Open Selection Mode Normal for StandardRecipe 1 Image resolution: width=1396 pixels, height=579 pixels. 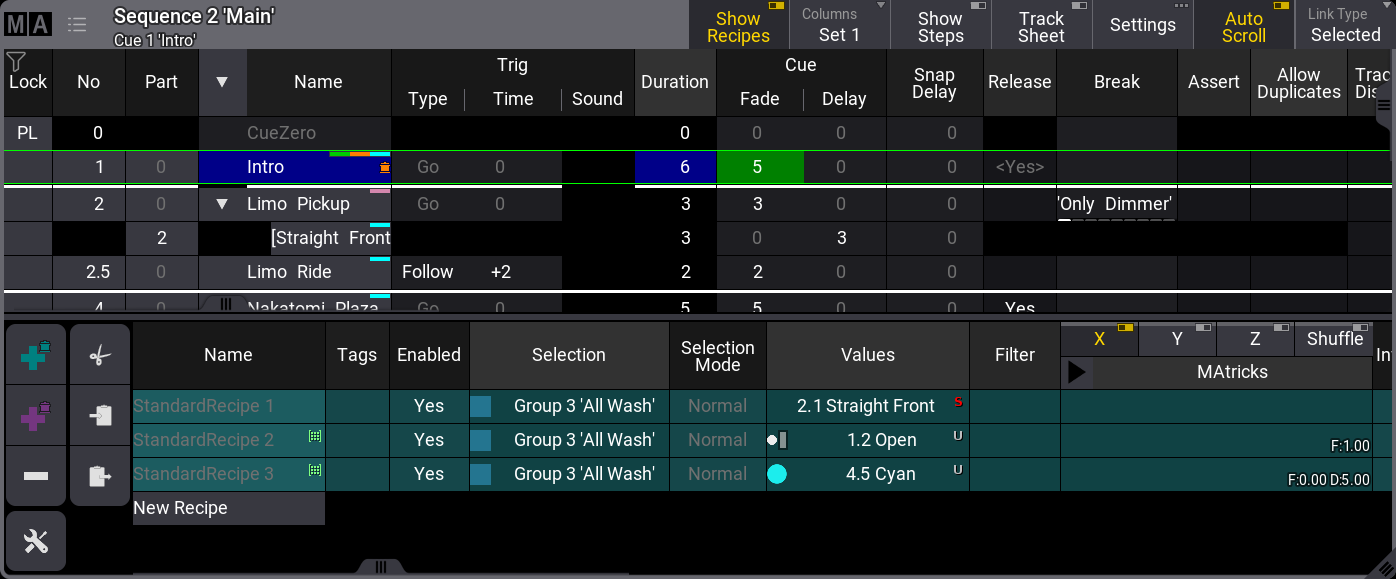(718, 406)
